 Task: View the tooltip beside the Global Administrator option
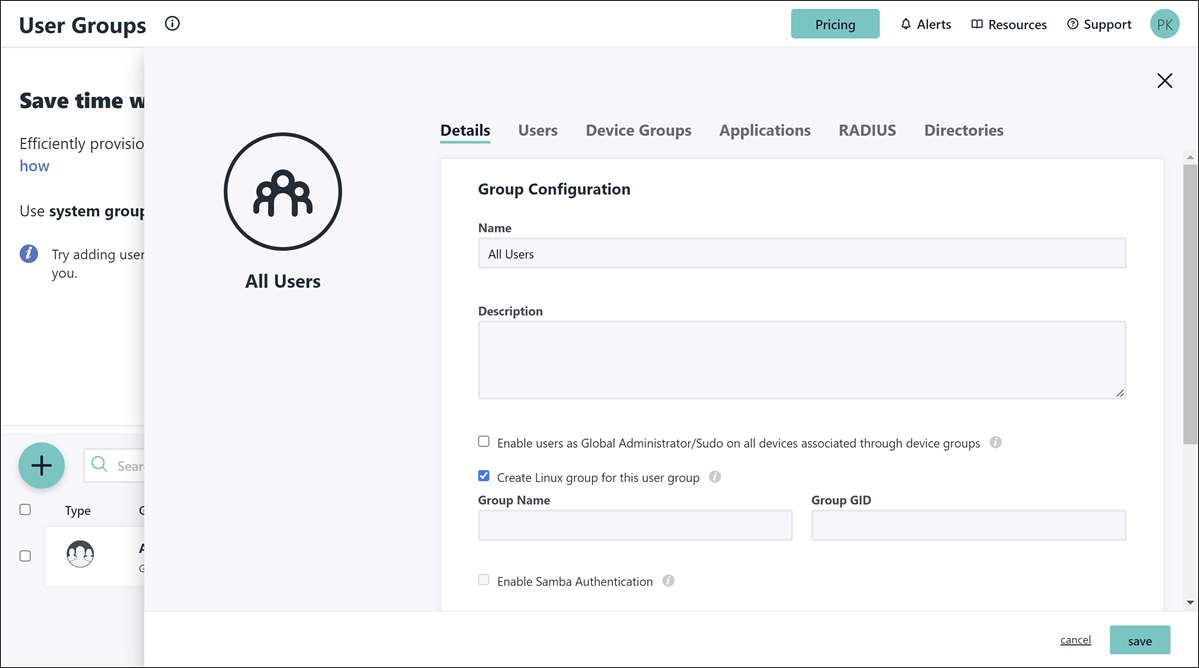(995, 441)
